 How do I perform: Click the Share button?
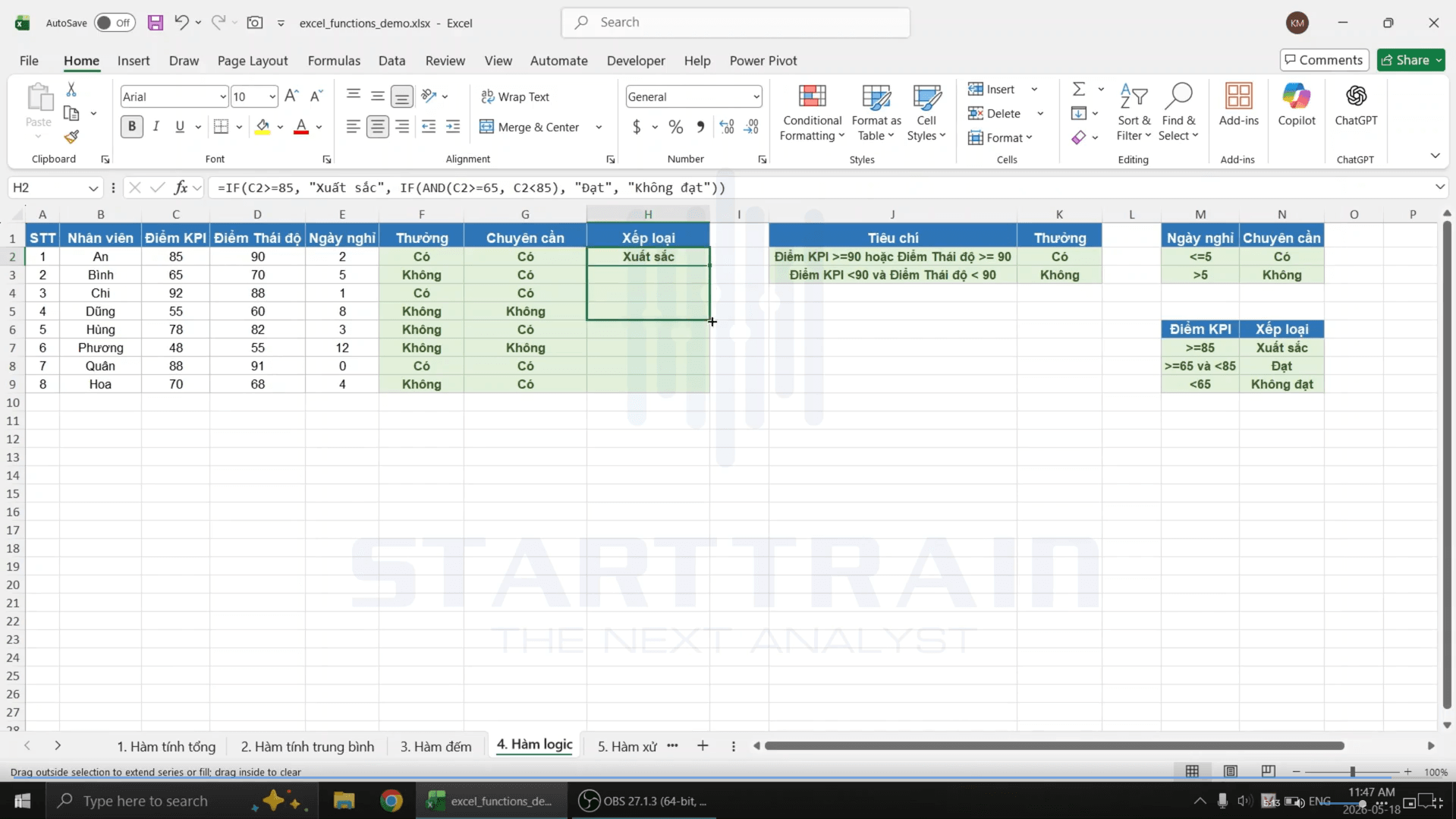(x=1411, y=60)
